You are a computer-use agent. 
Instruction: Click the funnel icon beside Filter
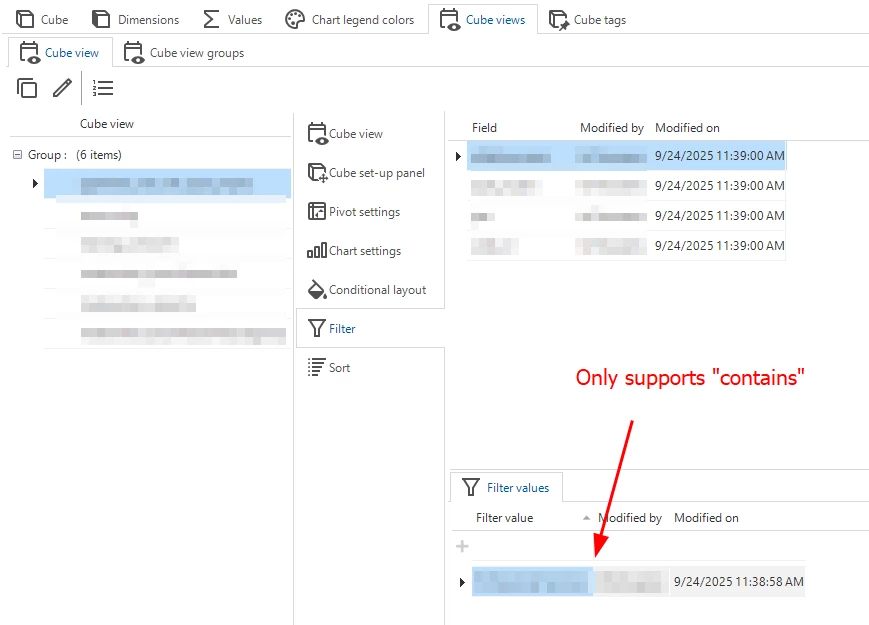pyautogui.click(x=316, y=328)
